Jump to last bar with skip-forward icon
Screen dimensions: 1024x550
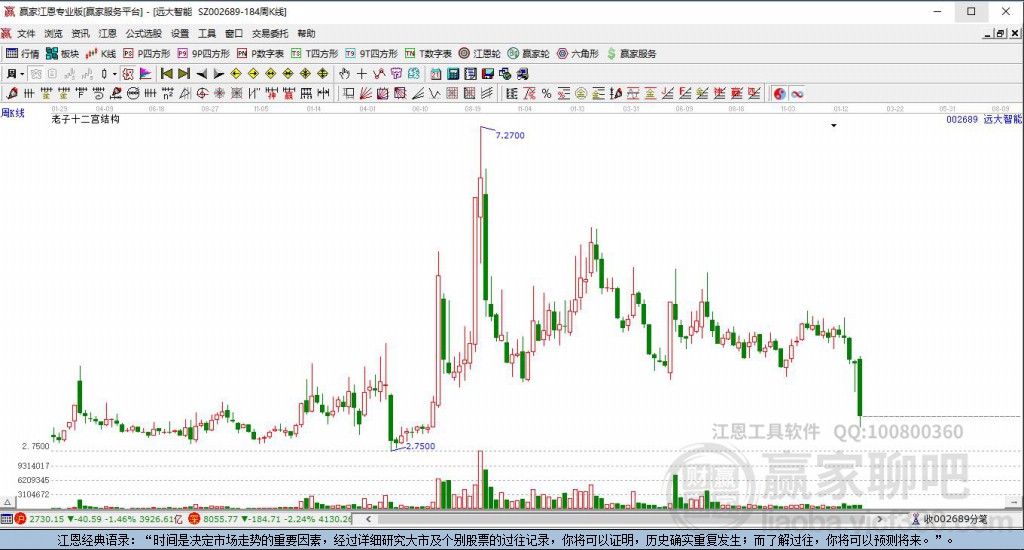pos(184,74)
